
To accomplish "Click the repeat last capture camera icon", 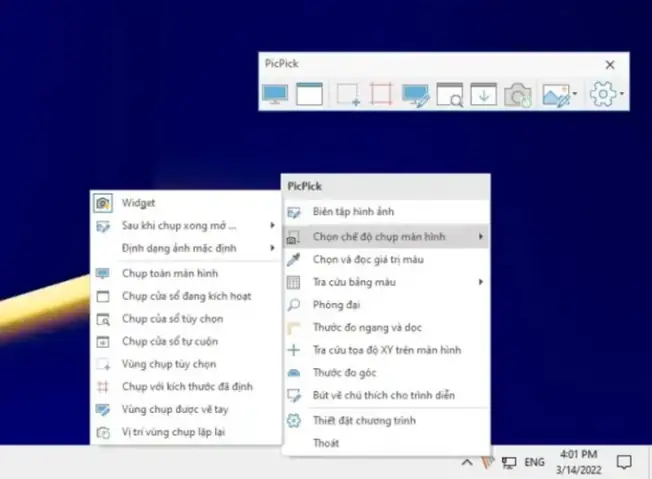I will click(x=518, y=95).
